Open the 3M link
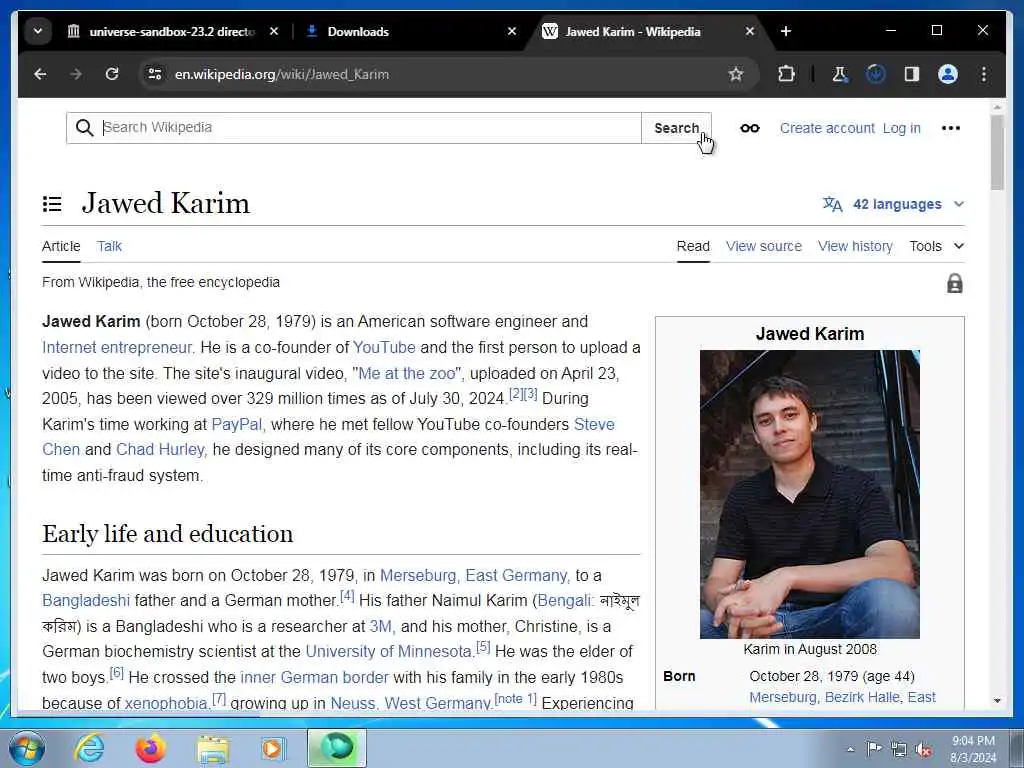This screenshot has height=768, width=1024. pyautogui.click(x=380, y=627)
